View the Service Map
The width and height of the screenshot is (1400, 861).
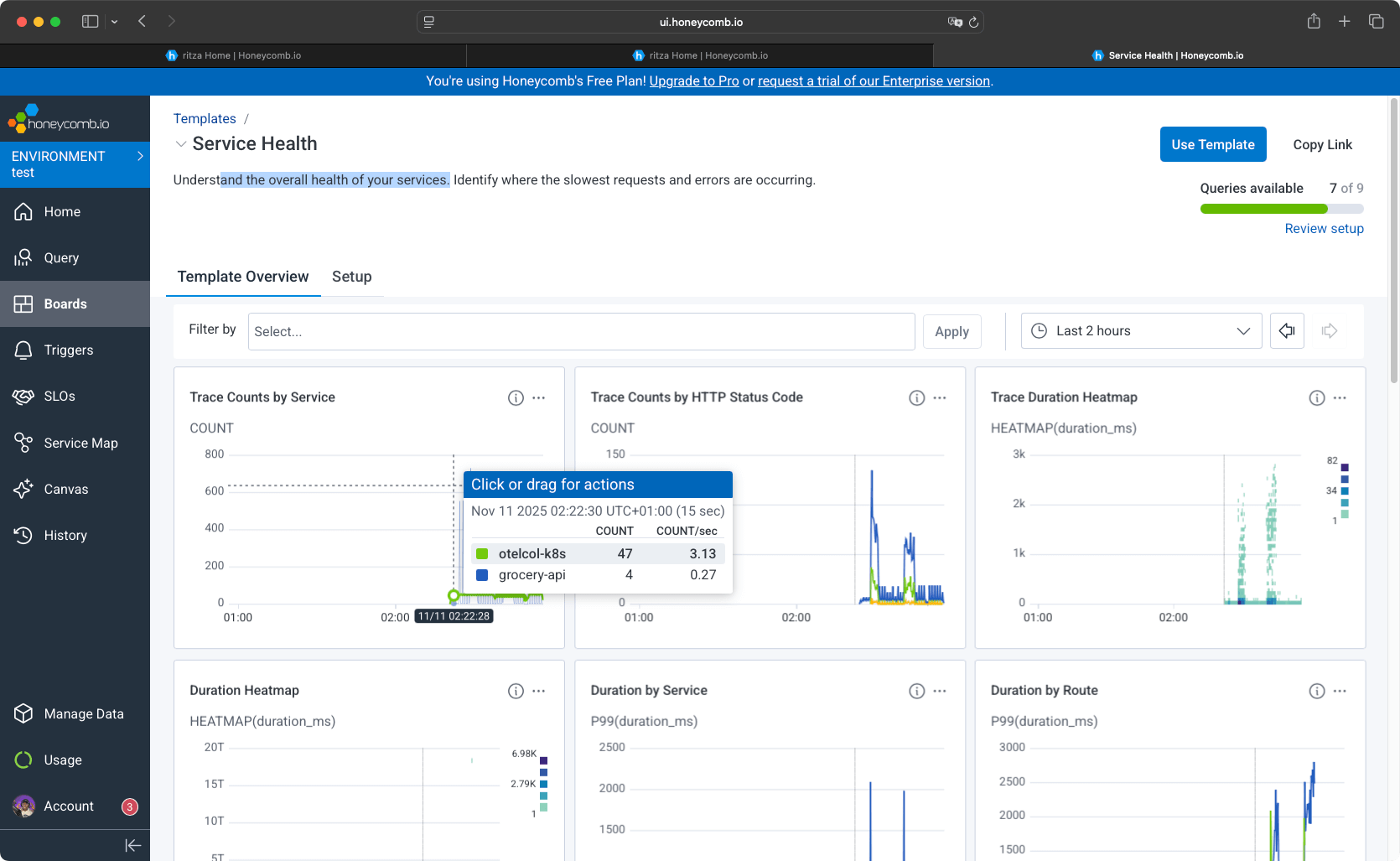point(80,443)
